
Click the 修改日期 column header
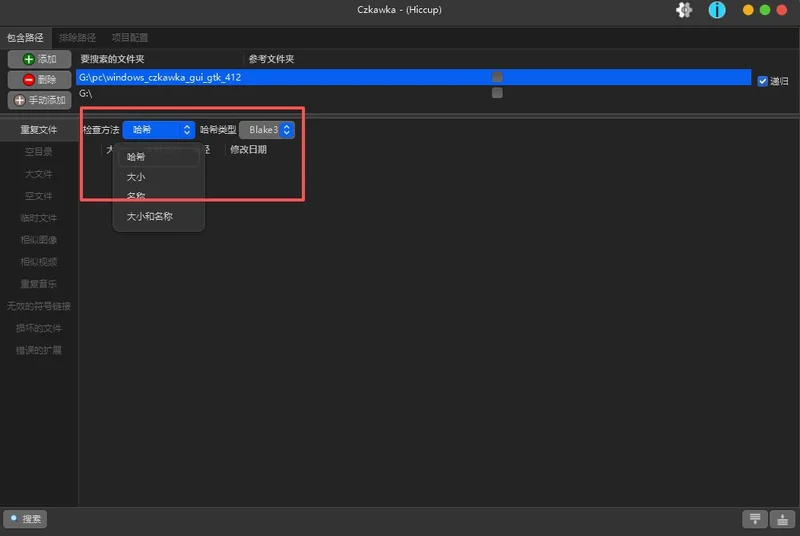pyautogui.click(x=248, y=149)
